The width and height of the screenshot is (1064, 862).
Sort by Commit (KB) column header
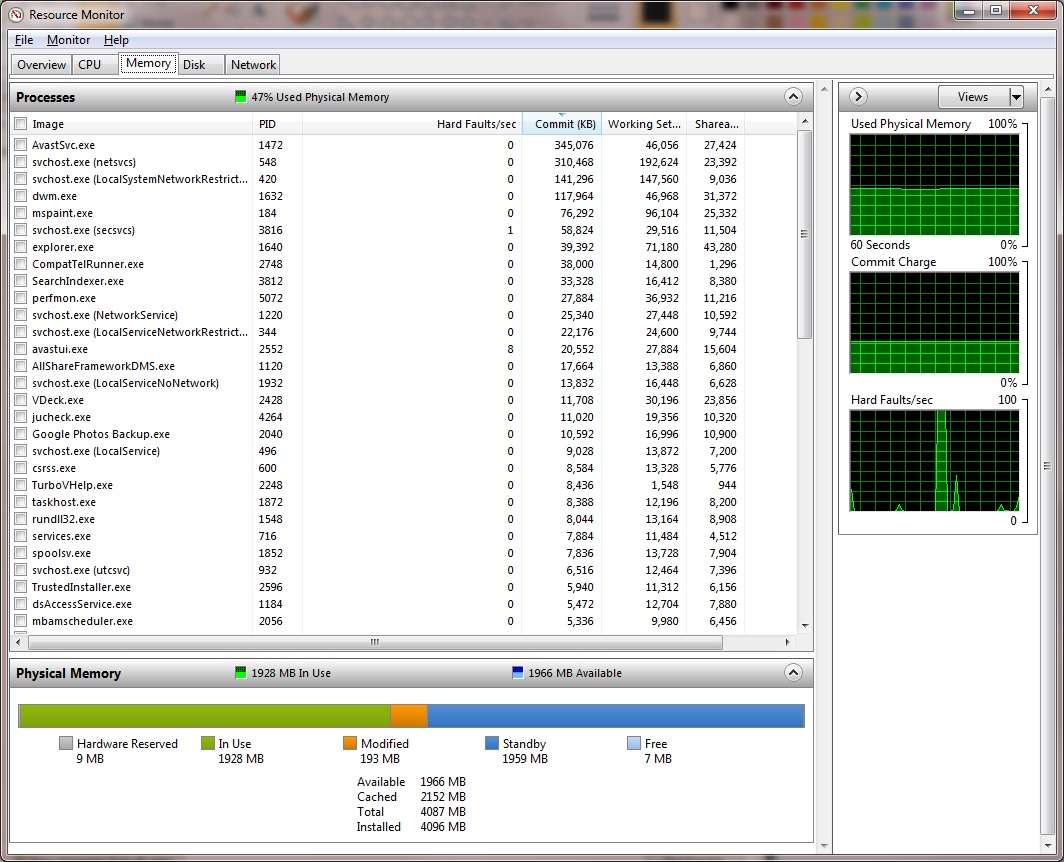pos(562,124)
